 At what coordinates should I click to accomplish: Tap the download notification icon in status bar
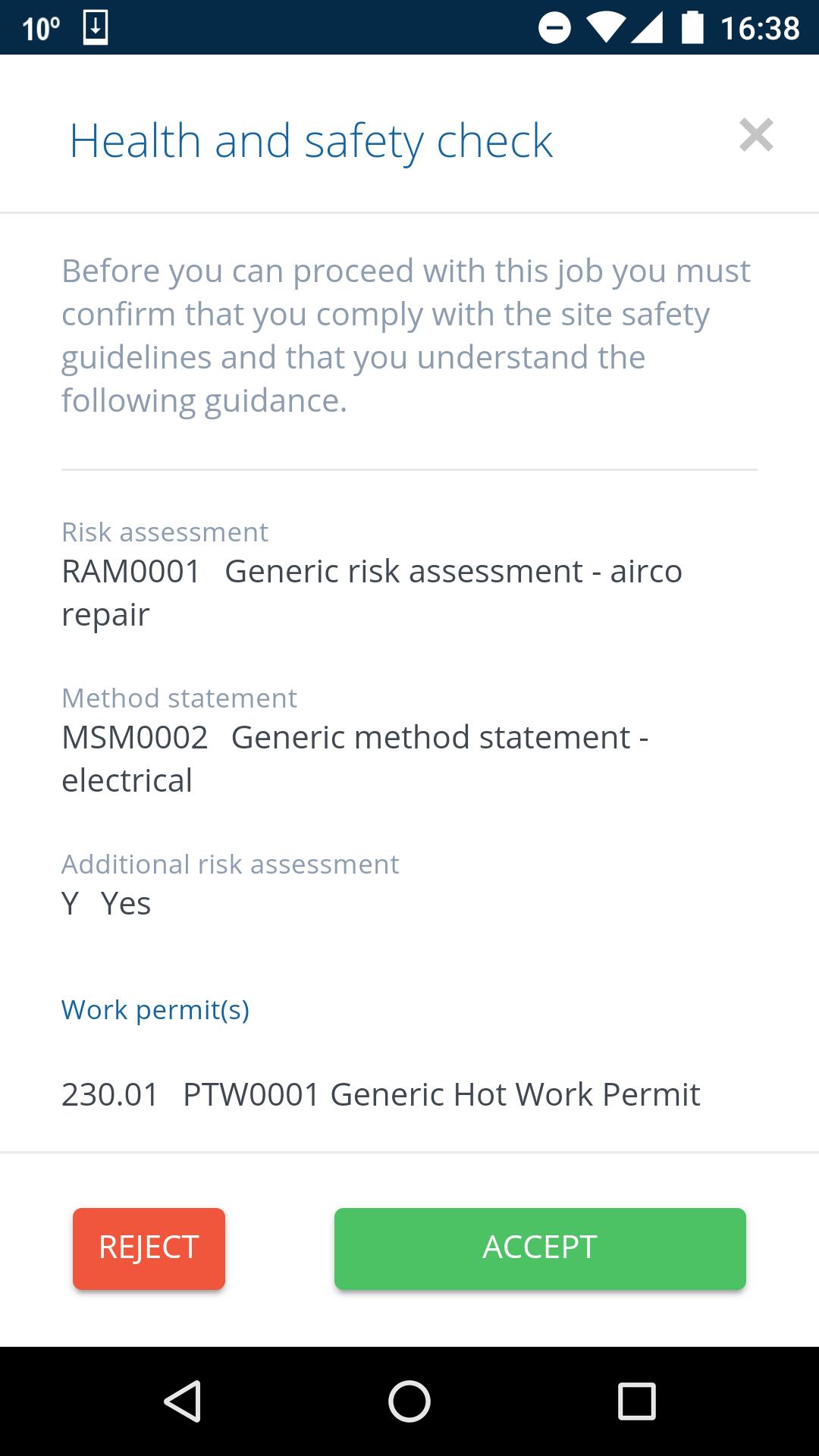pos(96,28)
